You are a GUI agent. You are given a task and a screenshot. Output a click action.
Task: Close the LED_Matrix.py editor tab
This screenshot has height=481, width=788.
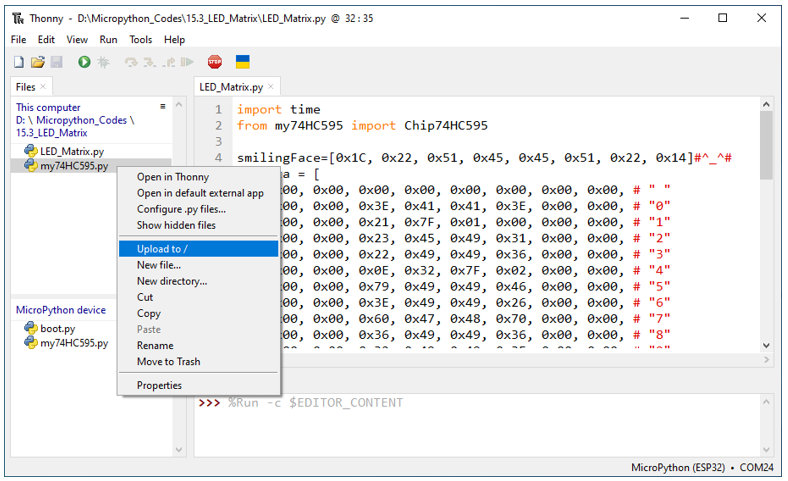(x=271, y=86)
